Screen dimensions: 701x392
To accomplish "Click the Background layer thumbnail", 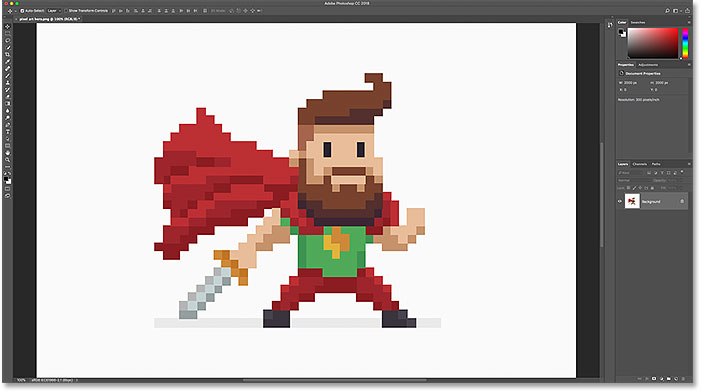I will click(632, 202).
